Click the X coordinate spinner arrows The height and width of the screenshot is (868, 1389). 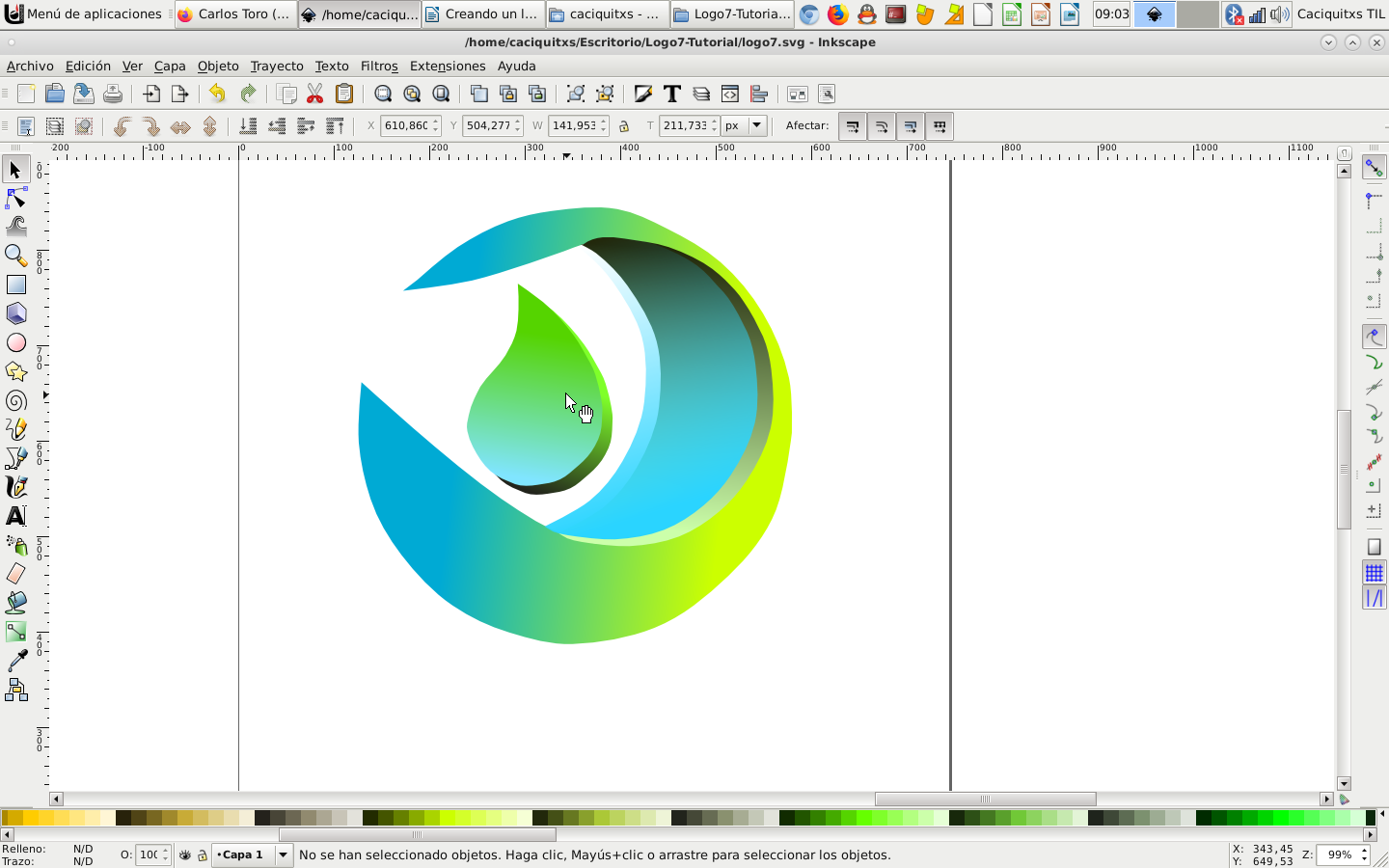point(436,125)
